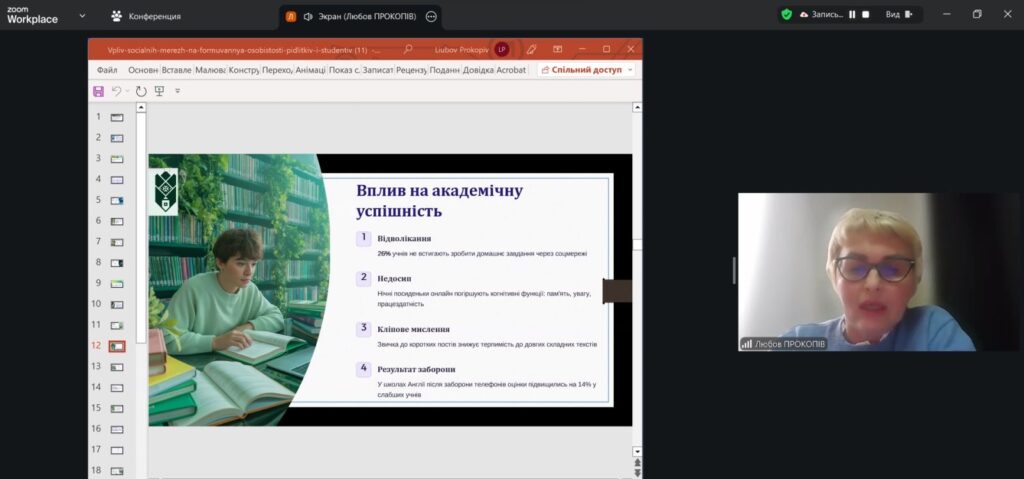Click the Save icon in PowerPoint toolbar
Image resolution: width=1024 pixels, height=479 pixels.
(98, 91)
